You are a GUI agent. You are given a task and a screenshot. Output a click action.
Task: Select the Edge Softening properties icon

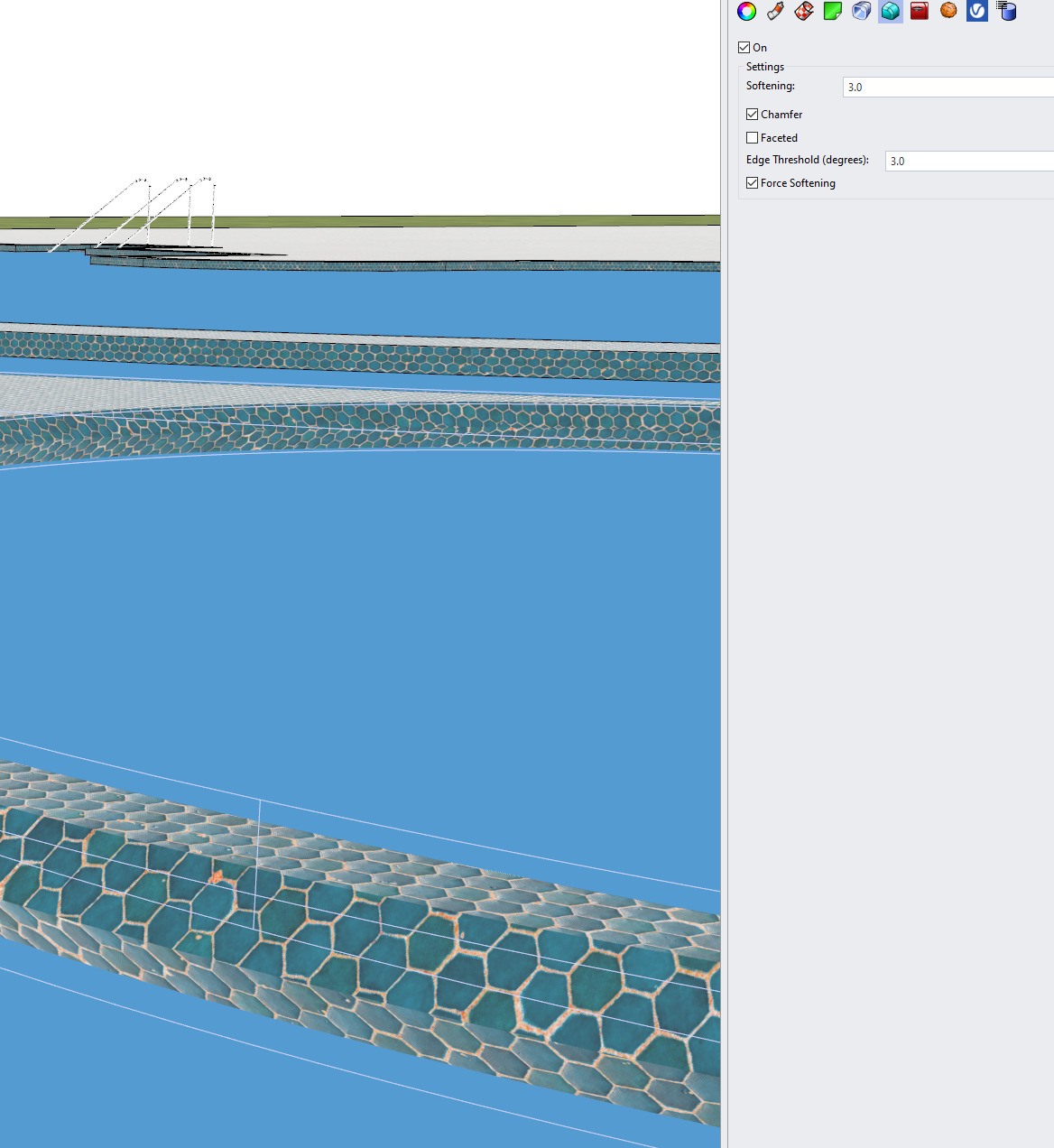891,11
